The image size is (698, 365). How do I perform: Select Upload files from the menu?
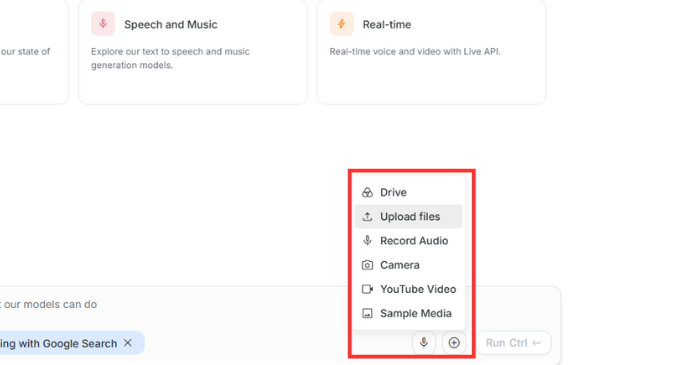tap(408, 216)
